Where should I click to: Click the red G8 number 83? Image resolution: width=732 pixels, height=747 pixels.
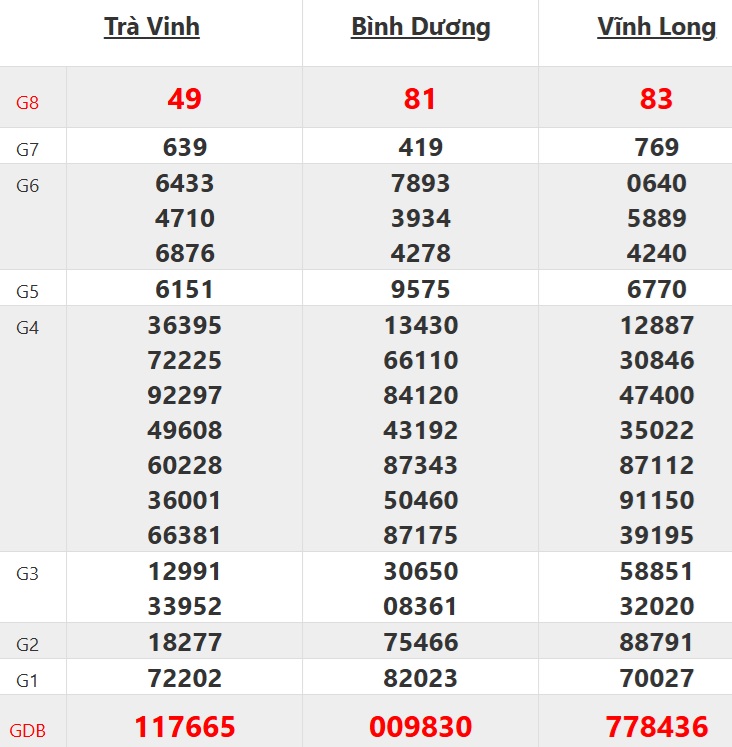tap(656, 99)
